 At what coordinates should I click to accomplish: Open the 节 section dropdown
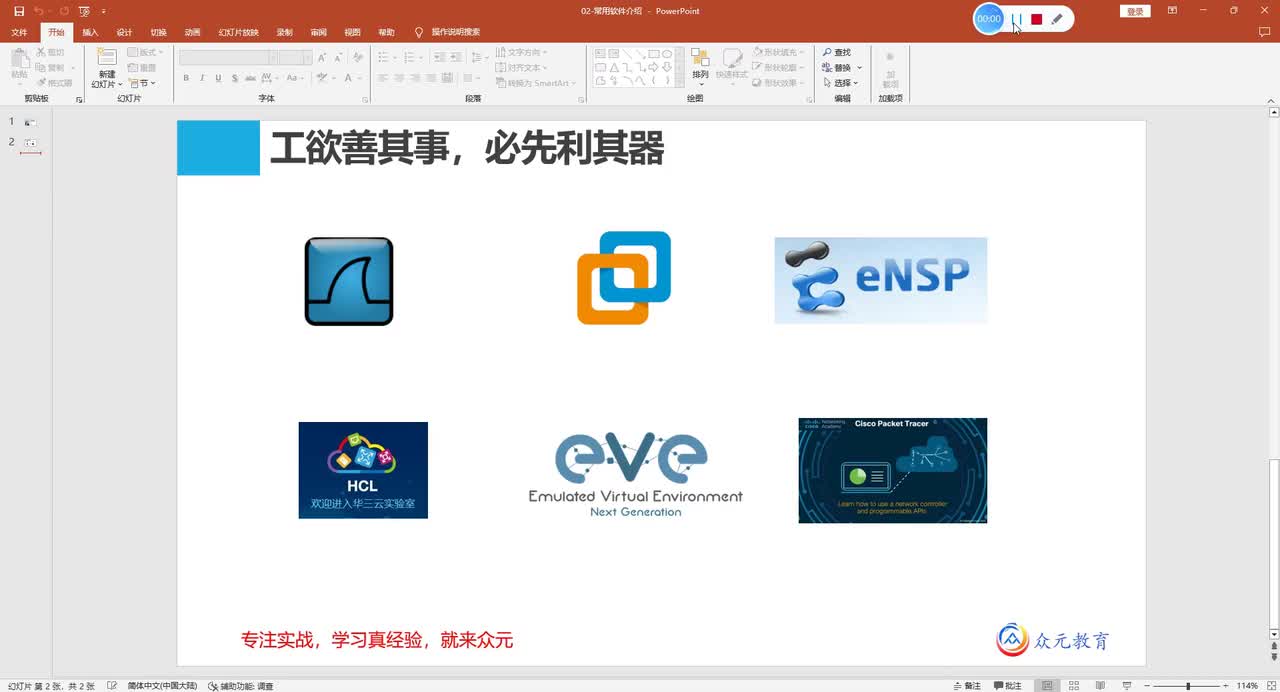coord(143,83)
